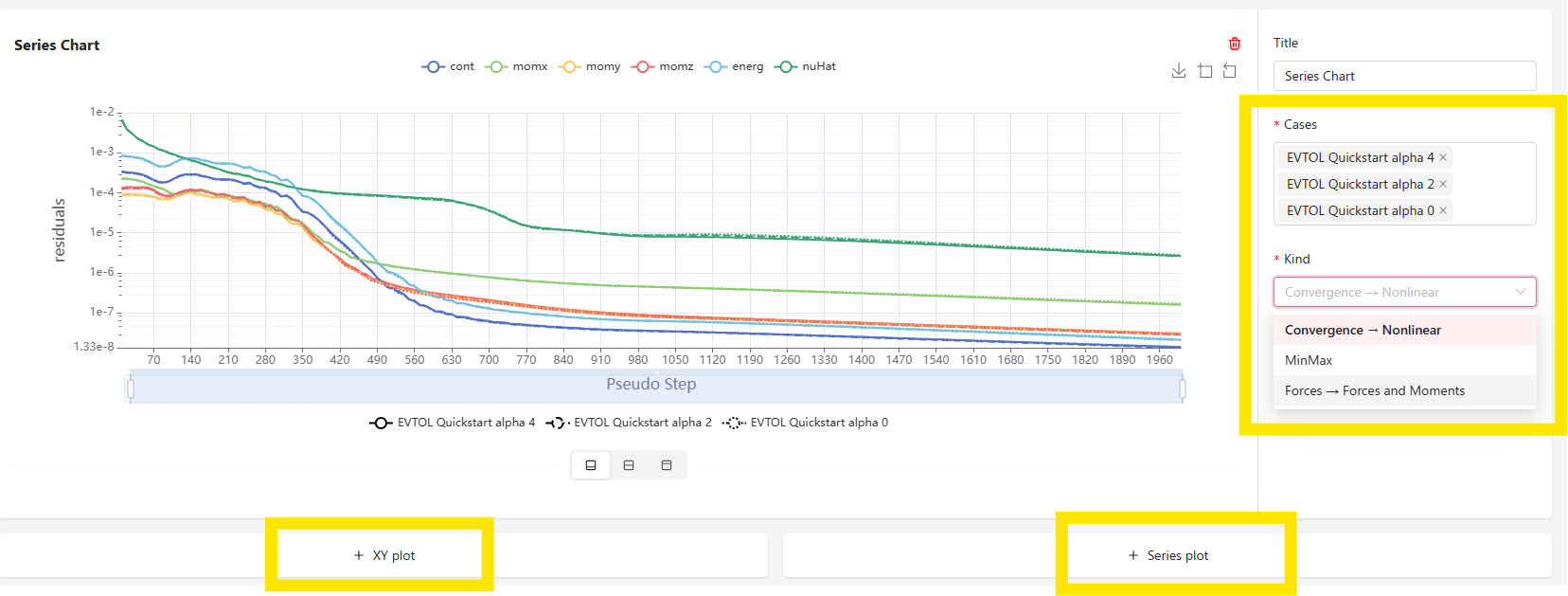The width and height of the screenshot is (1568, 596).
Task: Collapse the Kind dropdown using its chevron
Action: coord(1520,292)
